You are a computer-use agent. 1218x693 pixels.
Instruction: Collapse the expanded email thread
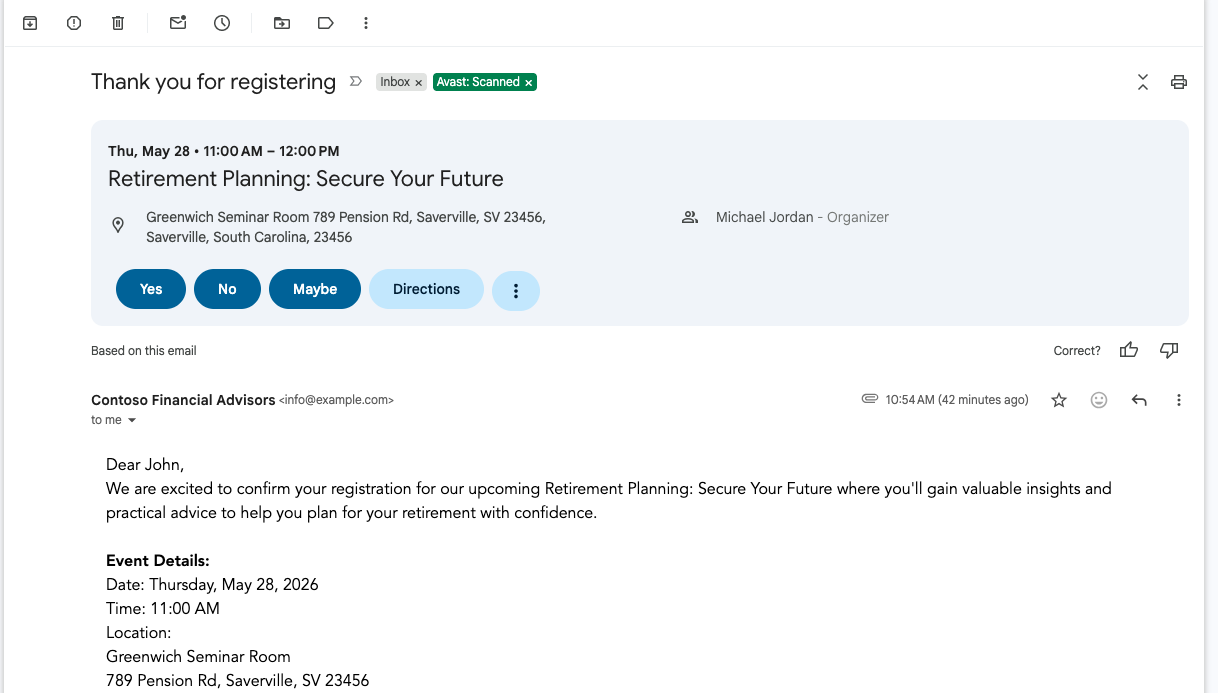[1142, 82]
